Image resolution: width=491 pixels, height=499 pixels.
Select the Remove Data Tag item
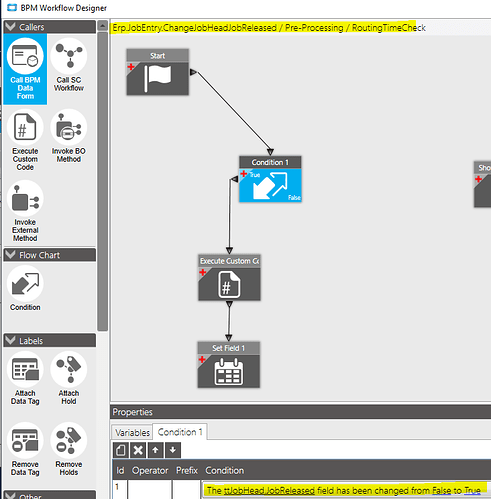click(25, 450)
